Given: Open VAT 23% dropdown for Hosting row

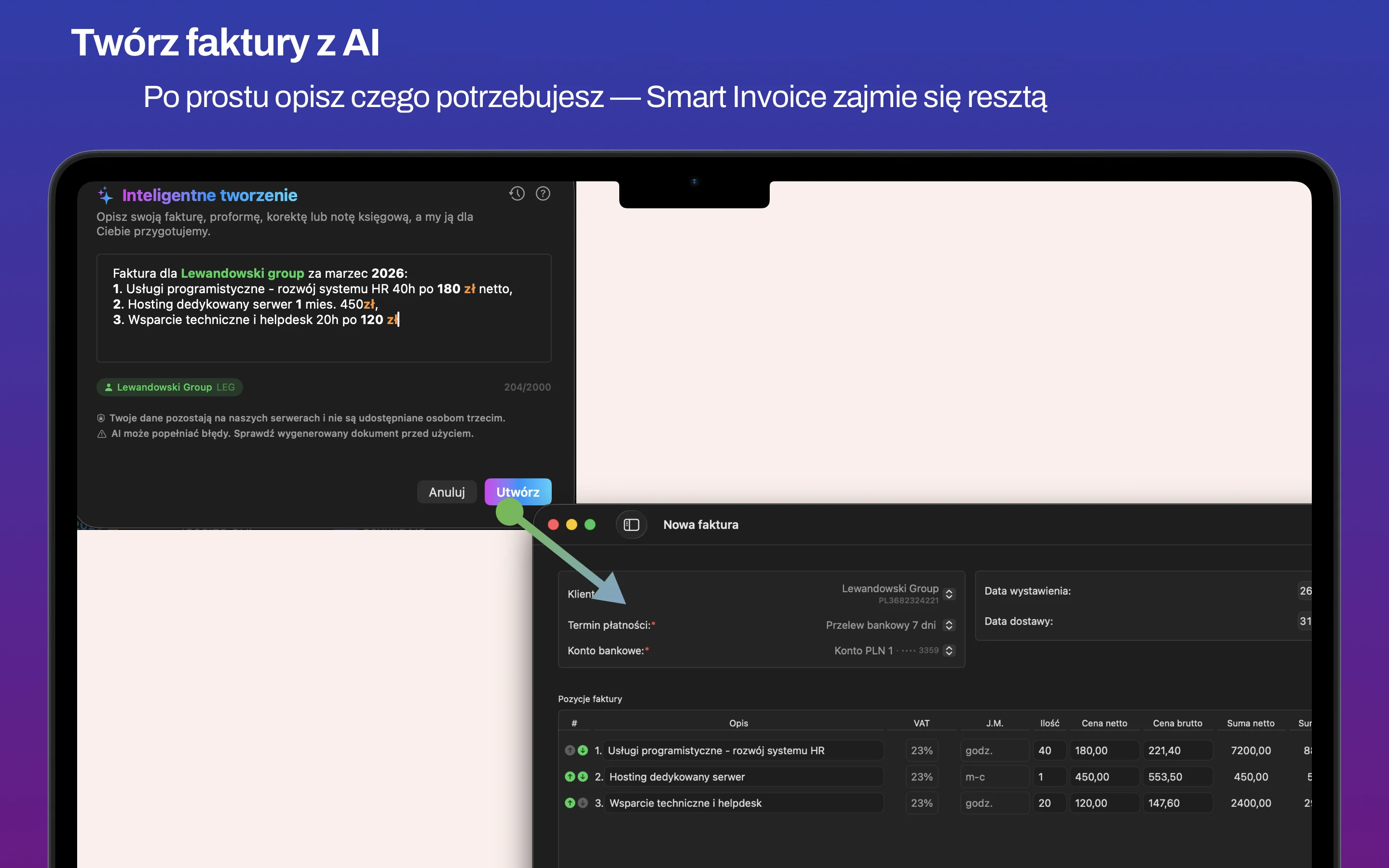Looking at the screenshot, I should point(922,777).
